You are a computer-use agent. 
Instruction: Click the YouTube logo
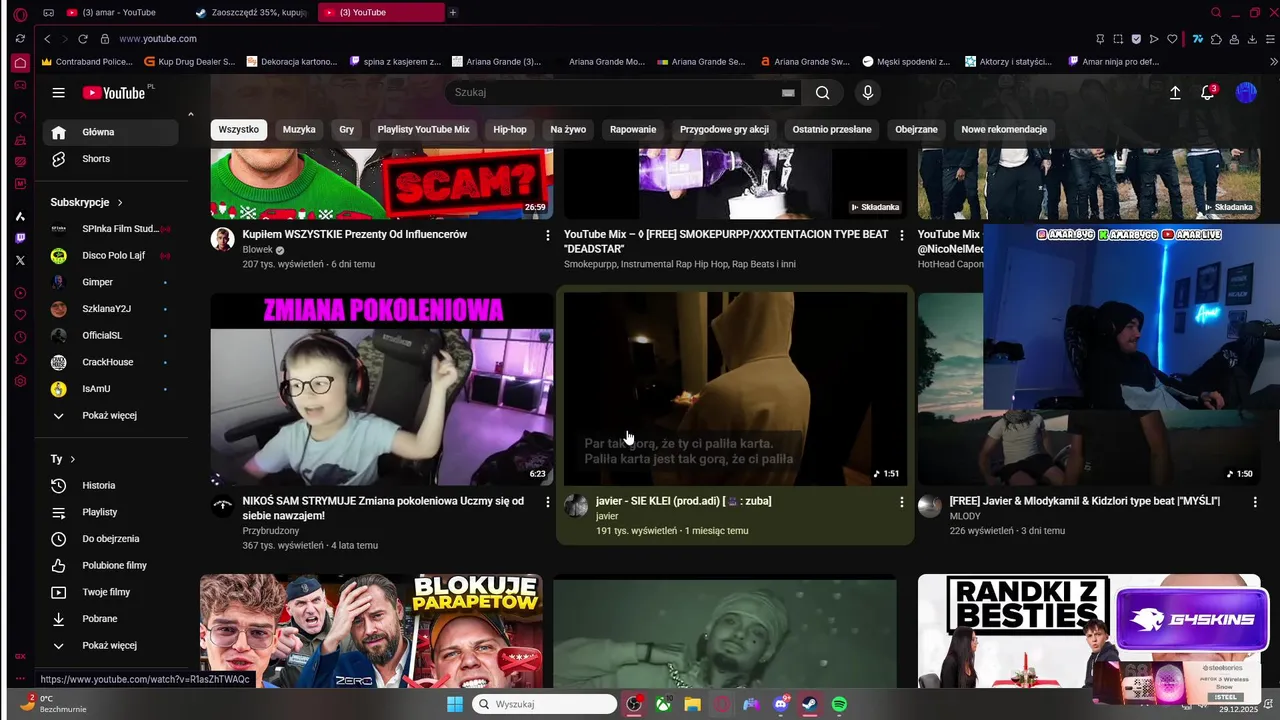point(114,93)
